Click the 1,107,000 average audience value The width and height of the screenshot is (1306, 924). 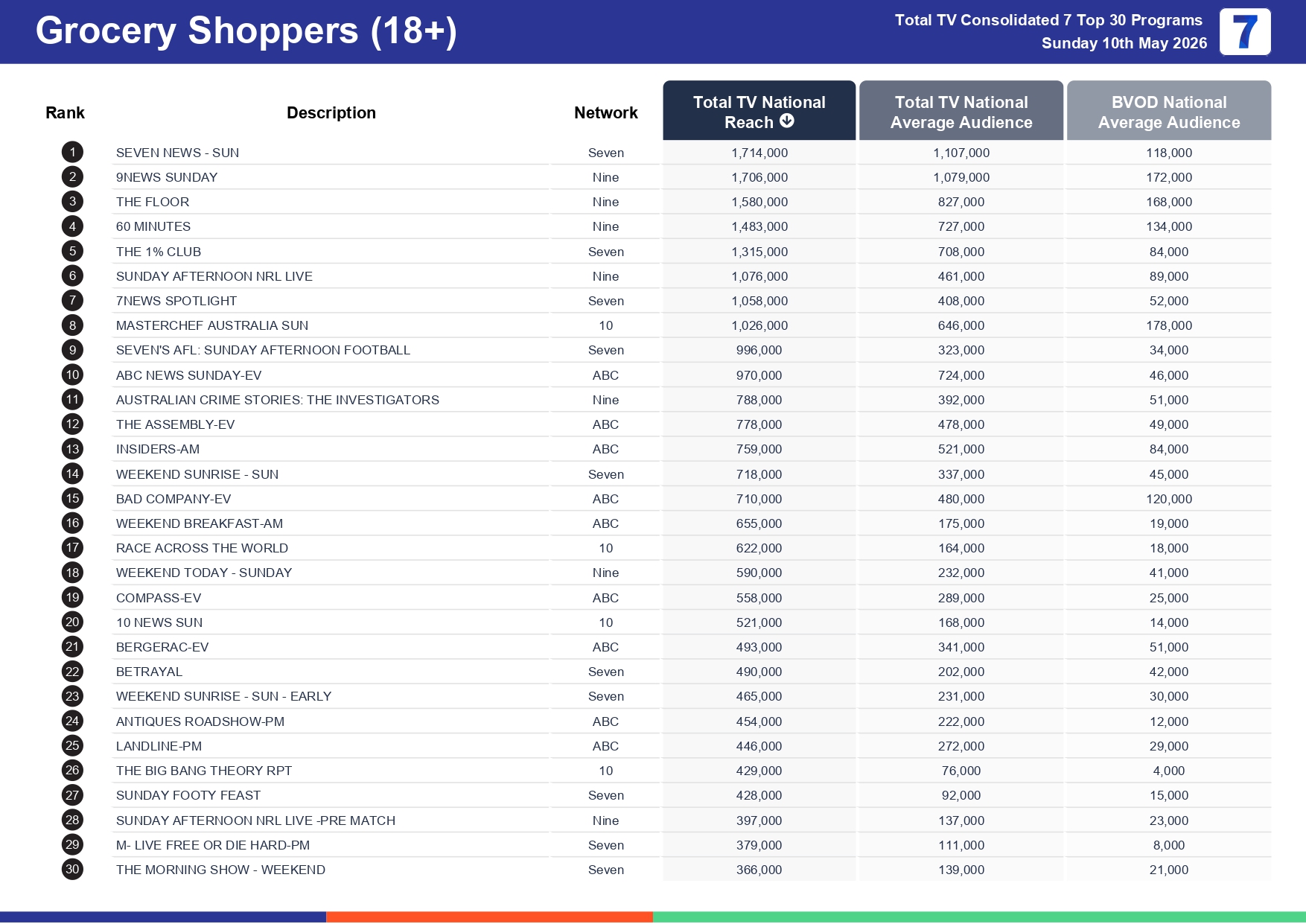pos(961,153)
